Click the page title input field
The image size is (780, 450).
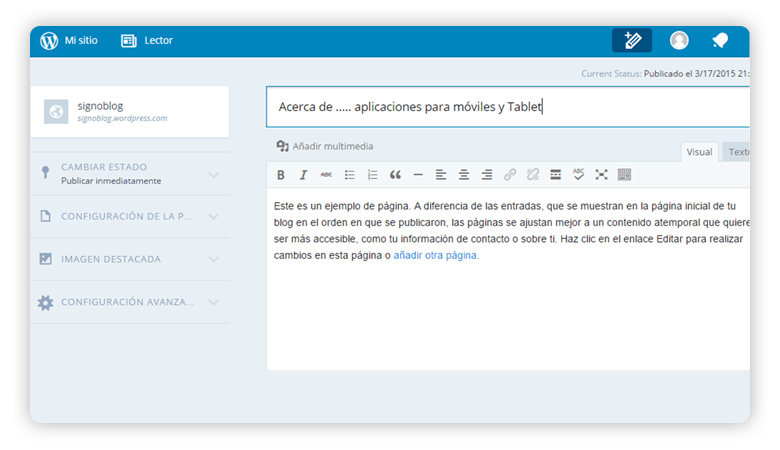click(508, 107)
